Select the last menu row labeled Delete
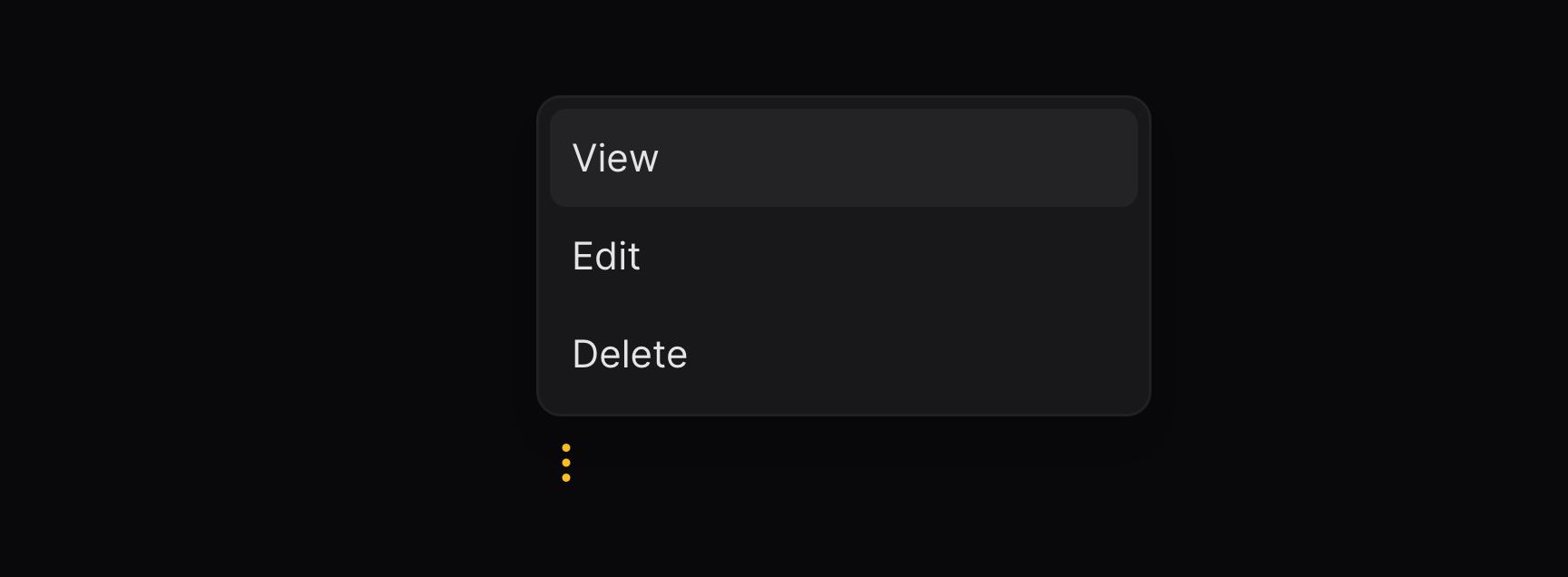This screenshot has height=577, width=1568. point(844,354)
